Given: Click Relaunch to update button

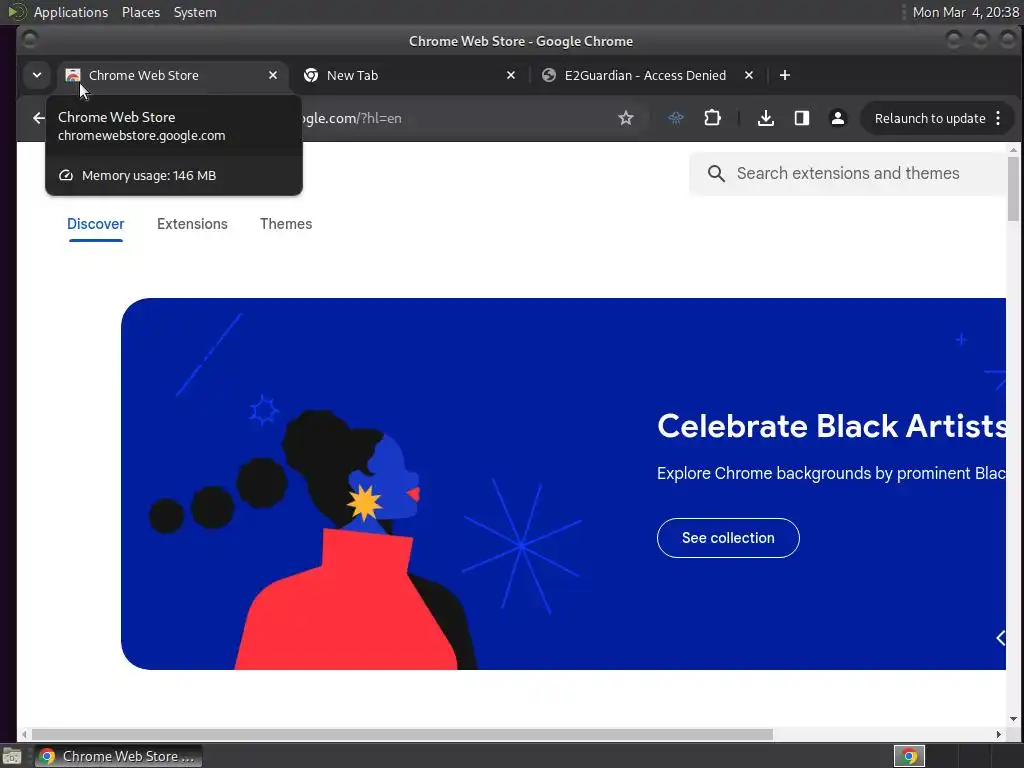Looking at the screenshot, I should pyautogui.click(x=929, y=118).
